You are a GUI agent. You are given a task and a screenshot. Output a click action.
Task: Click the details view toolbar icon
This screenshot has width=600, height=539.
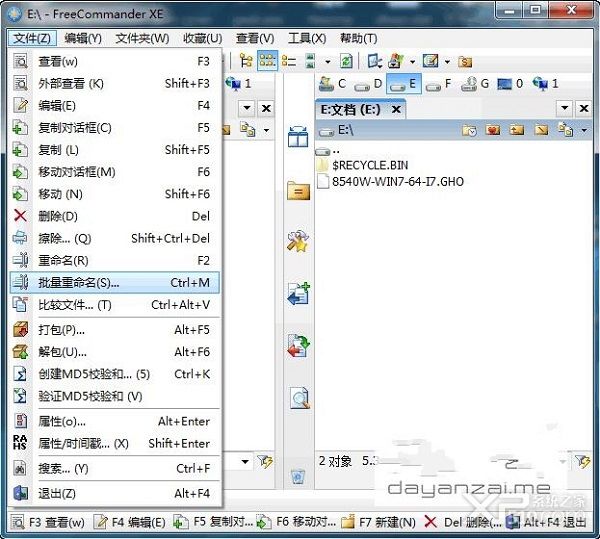click(310, 61)
